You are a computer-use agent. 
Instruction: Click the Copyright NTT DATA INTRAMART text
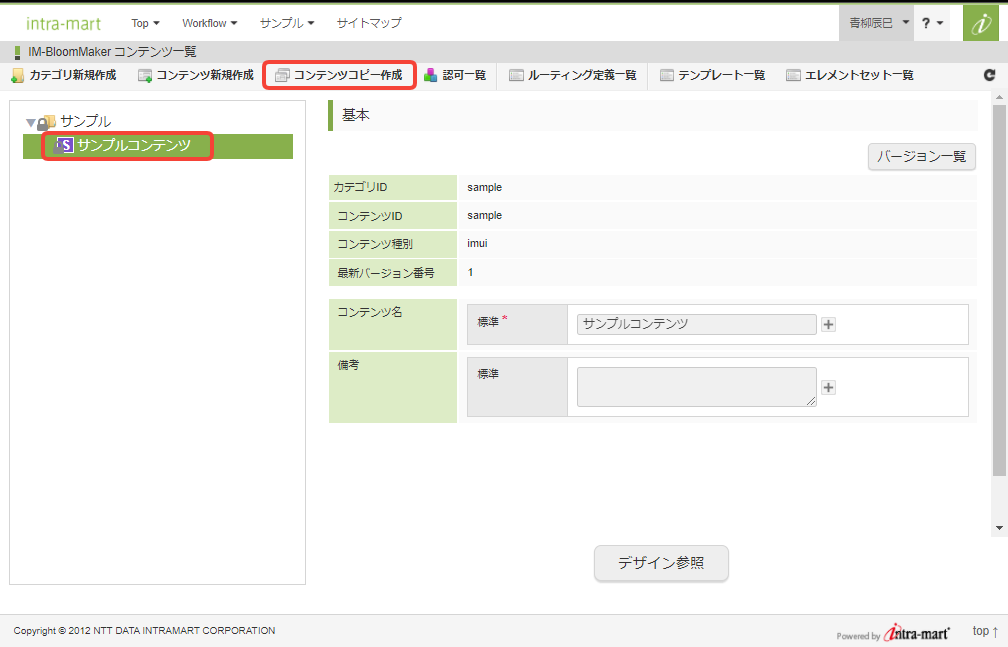pos(145,631)
